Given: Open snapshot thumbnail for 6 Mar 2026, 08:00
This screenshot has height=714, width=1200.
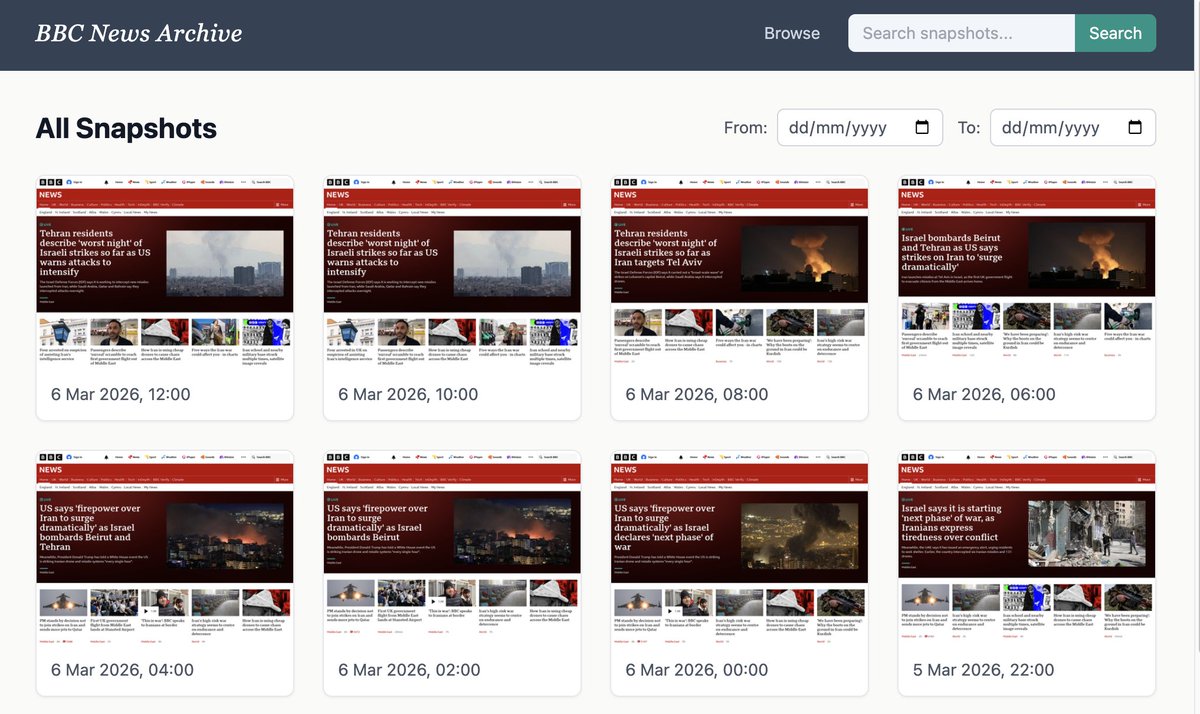Looking at the screenshot, I should (x=739, y=272).
